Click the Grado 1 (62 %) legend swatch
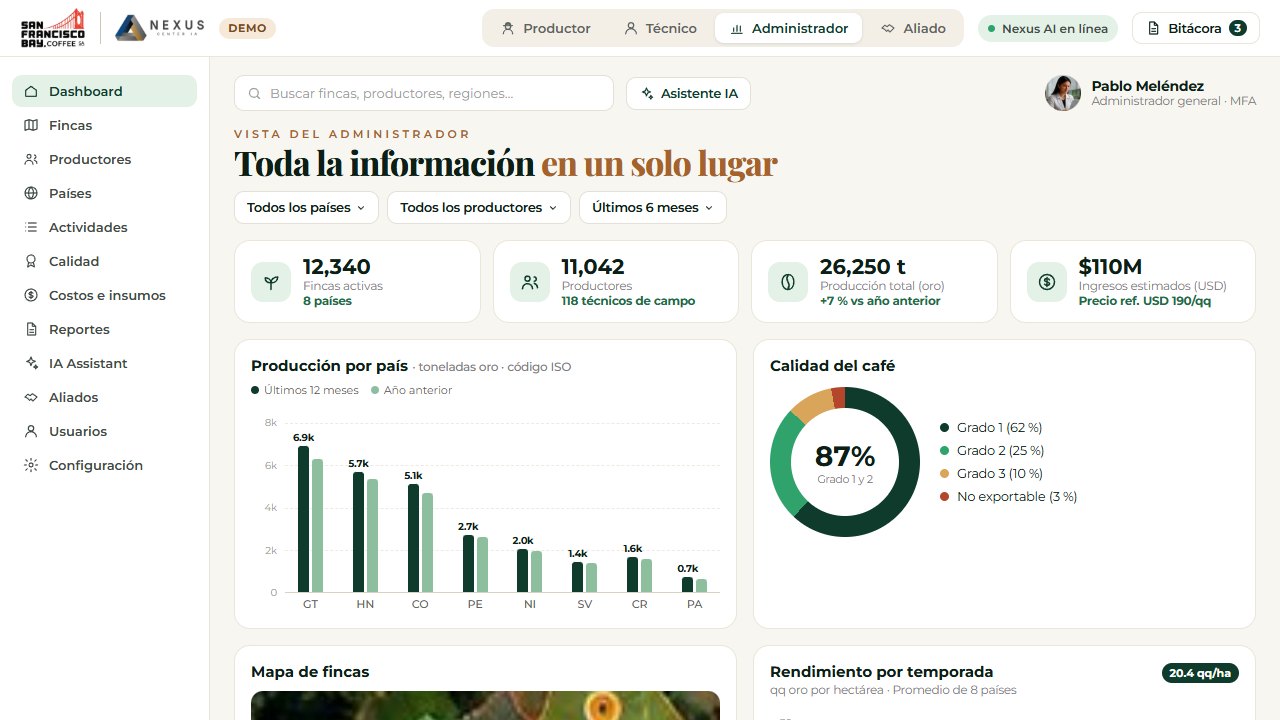Screen dimensions: 1280x720 coord(944,427)
